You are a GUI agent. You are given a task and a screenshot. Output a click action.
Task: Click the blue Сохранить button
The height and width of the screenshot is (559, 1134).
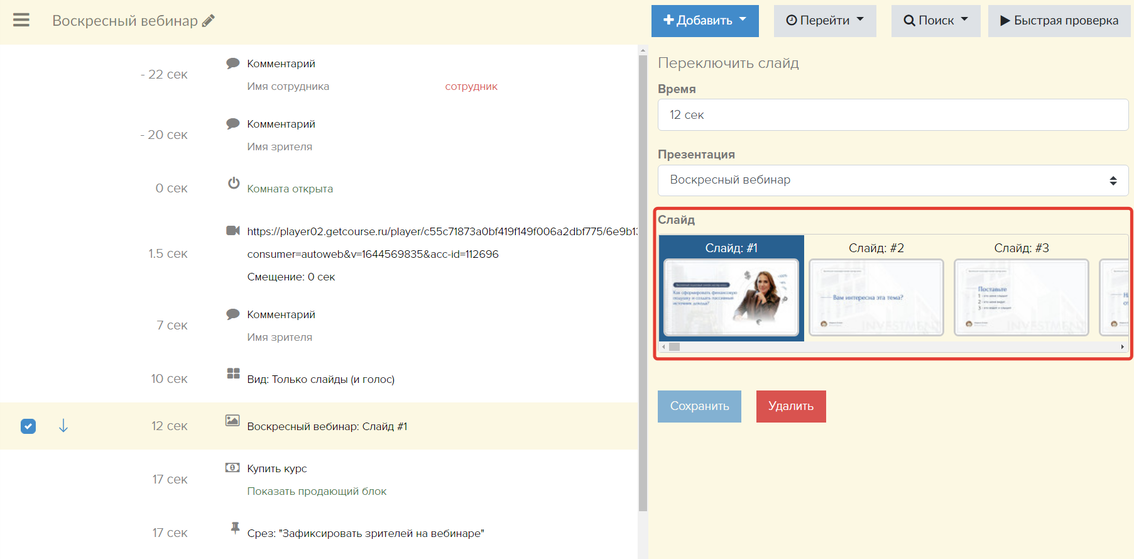(x=699, y=407)
